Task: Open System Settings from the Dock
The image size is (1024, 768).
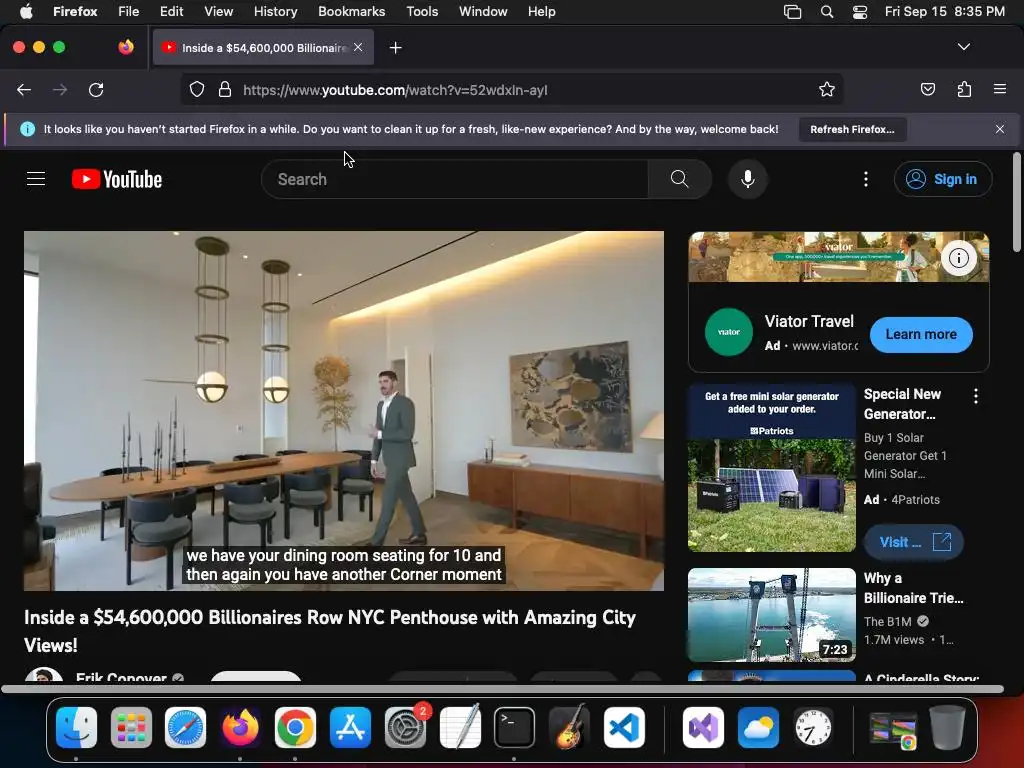Action: tap(406, 727)
